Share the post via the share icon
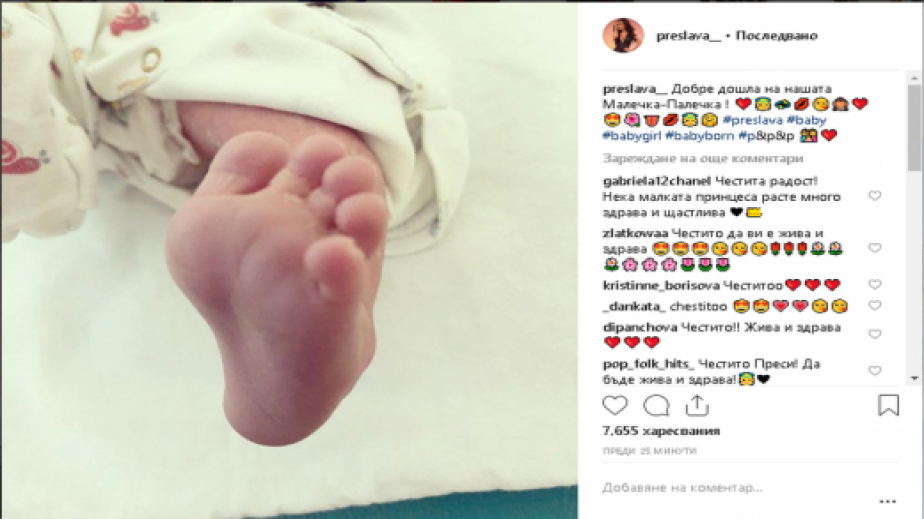The image size is (924, 519). coord(697,405)
